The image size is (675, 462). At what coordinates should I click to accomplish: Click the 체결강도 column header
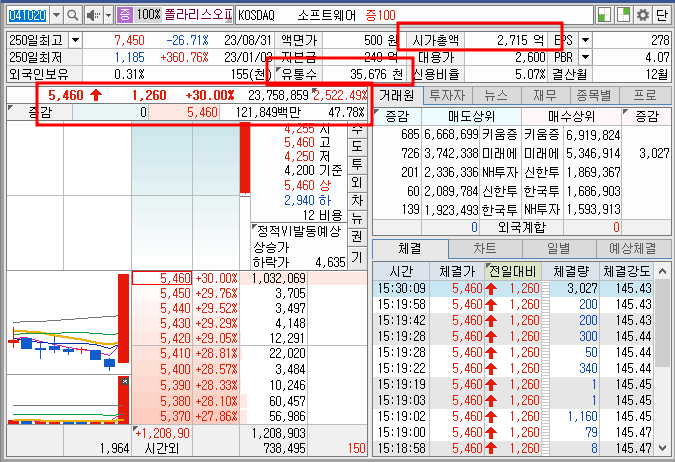tap(627, 271)
